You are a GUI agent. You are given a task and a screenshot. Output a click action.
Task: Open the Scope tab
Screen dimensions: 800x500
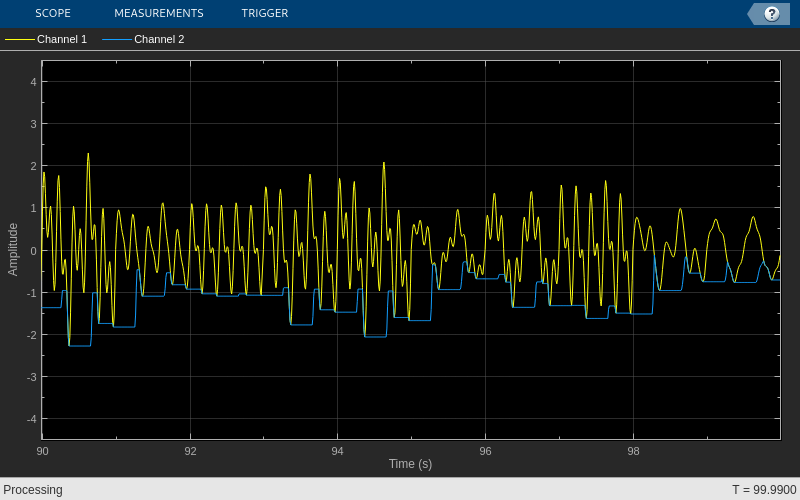[53, 13]
